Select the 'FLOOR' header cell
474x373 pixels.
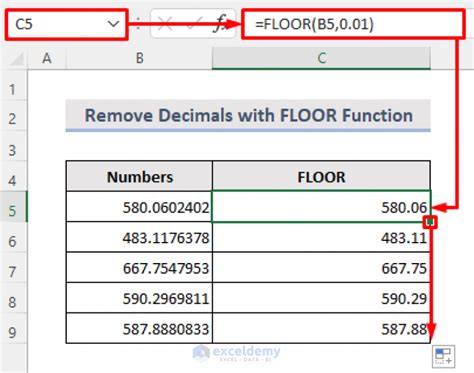coord(321,176)
